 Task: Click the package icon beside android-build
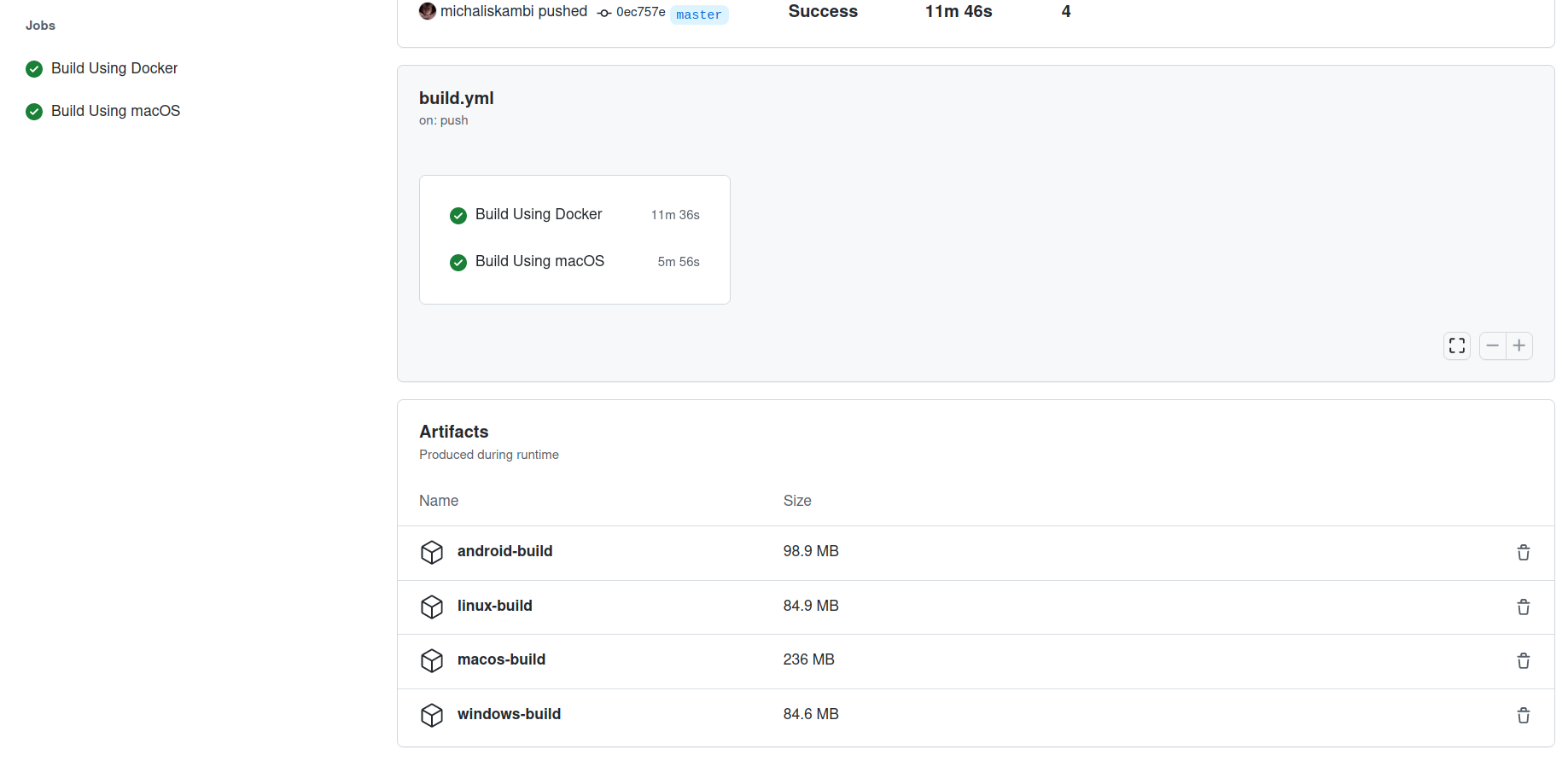click(432, 552)
